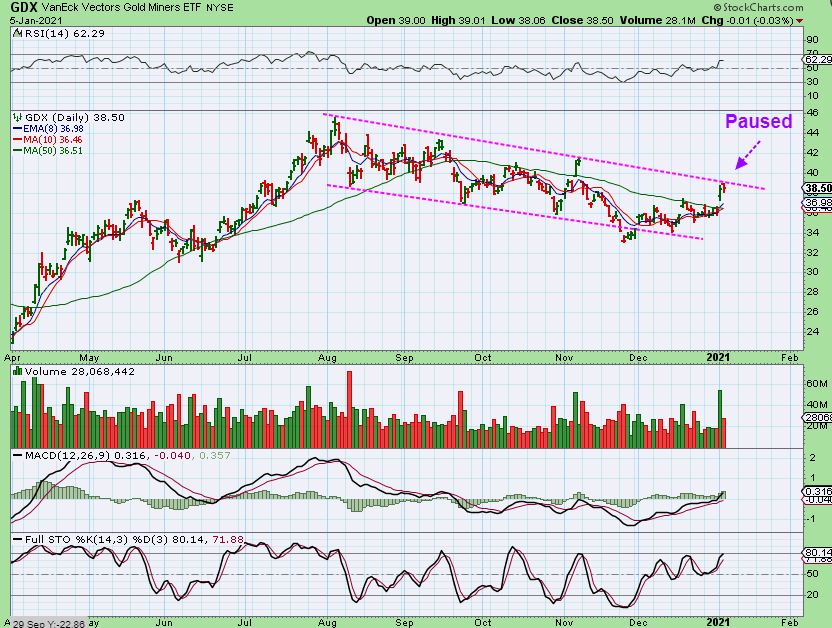Image resolution: width=832 pixels, height=628 pixels.
Task: Click the 5-Jan-2021 date label
Action: [36, 21]
